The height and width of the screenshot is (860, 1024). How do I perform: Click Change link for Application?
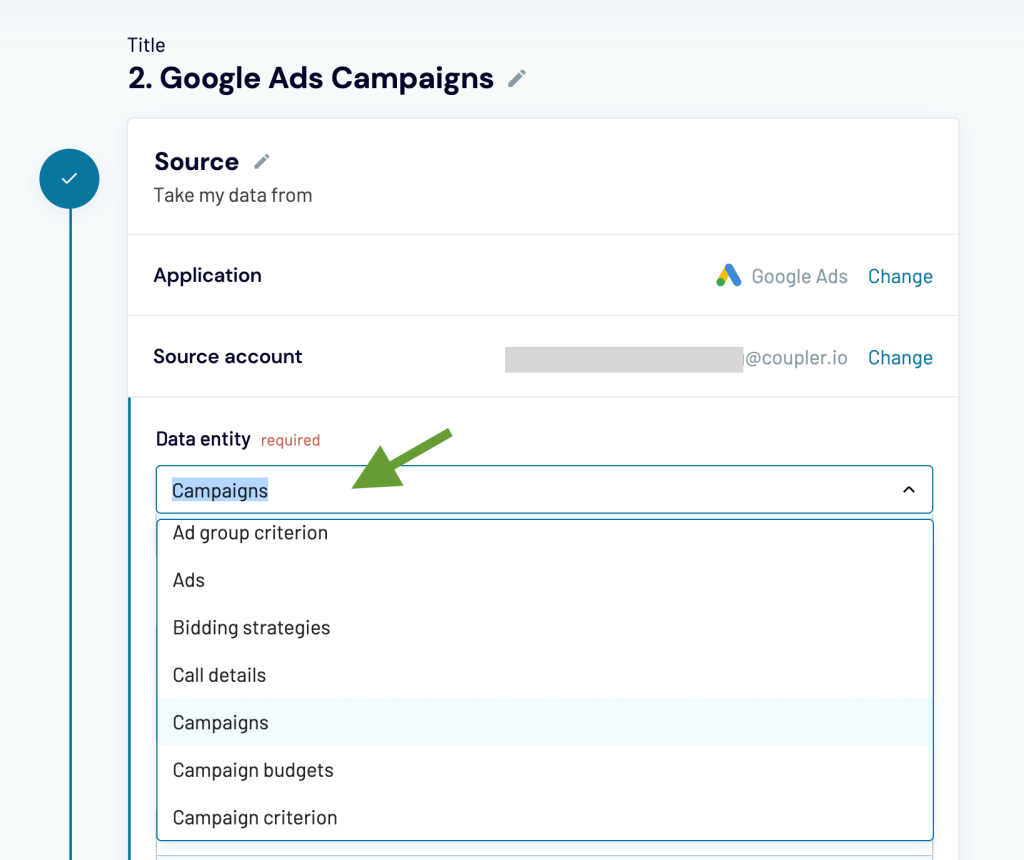tap(900, 277)
